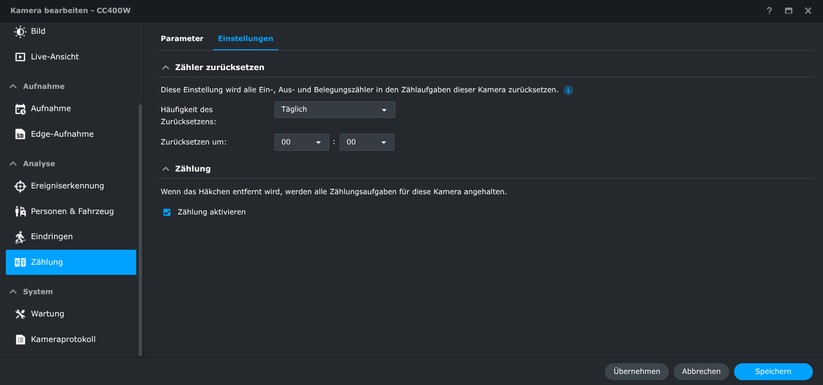Collapse the System sidebar group

[x=13, y=292]
